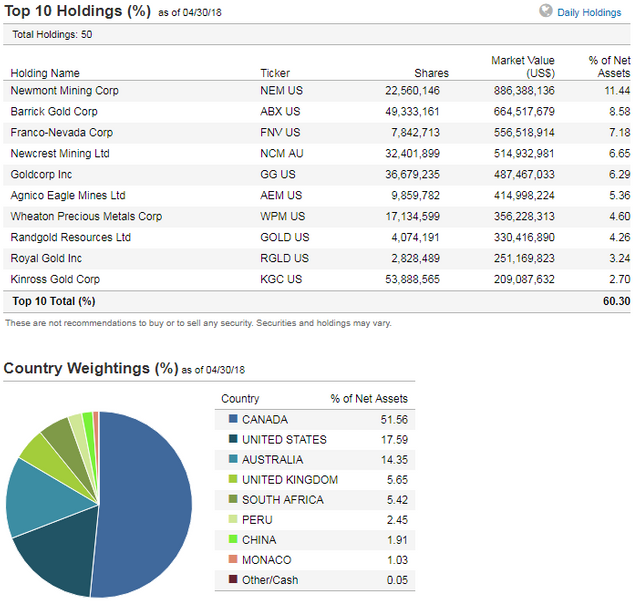Click the PERU legend label
The height and width of the screenshot is (609, 640).
[x=257, y=519]
